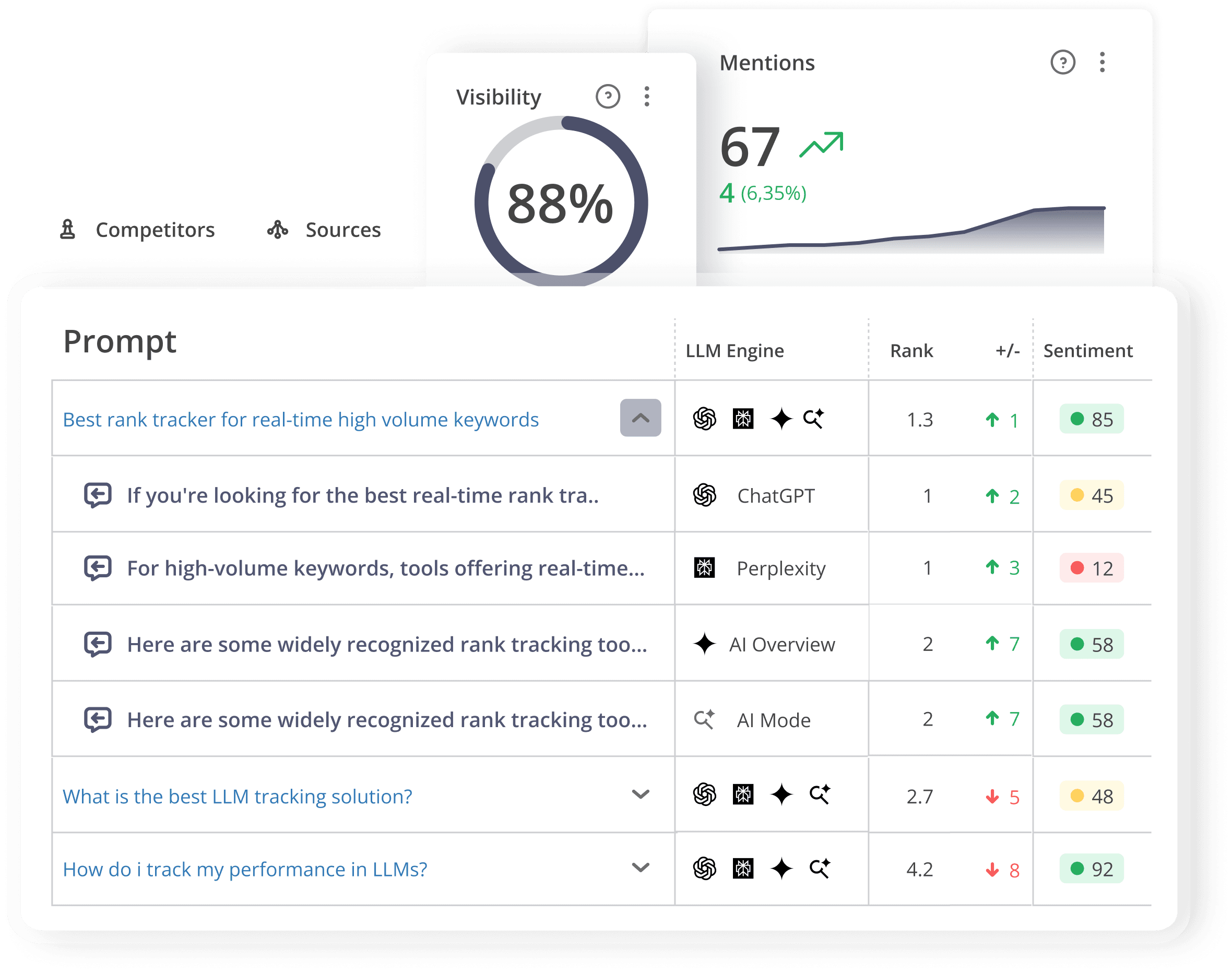Open the Visibility card three-dot menu
Screen dimensions: 1232x973
point(646,96)
